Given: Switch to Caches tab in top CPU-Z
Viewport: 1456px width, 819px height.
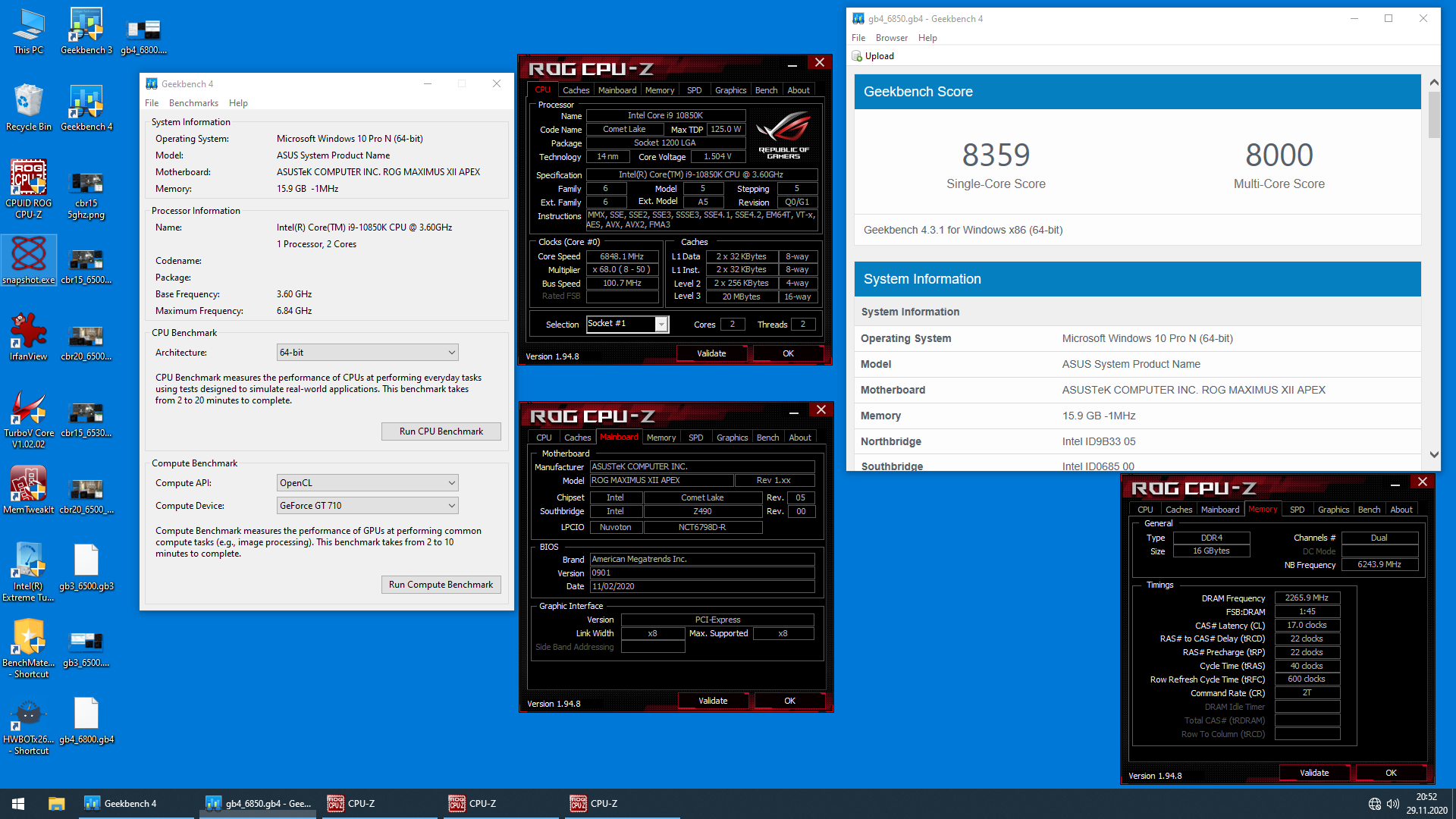Looking at the screenshot, I should coord(576,90).
